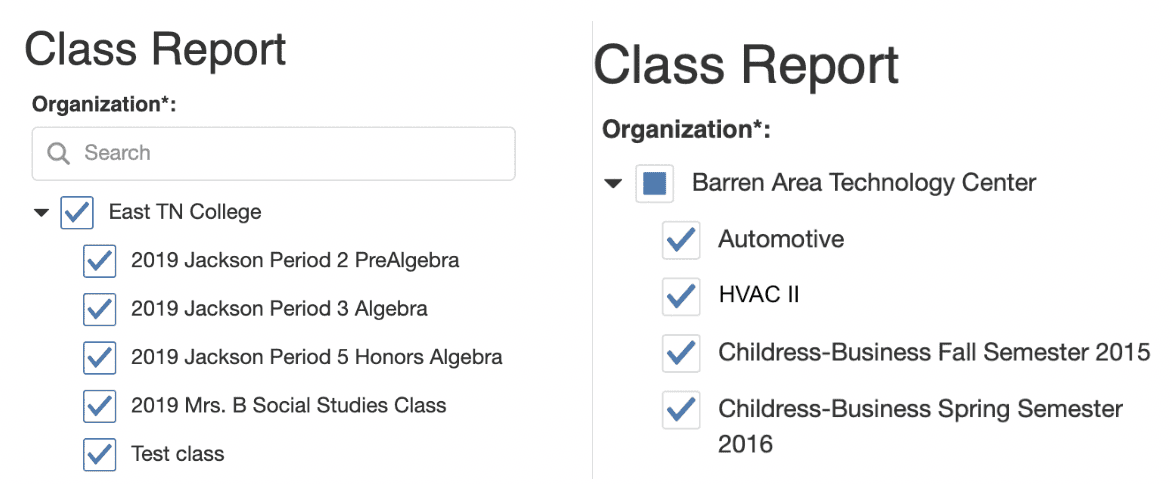Screen dimensions: 1172x484
Task: Toggle the Barren Area Technology Center checkbox
Action: pos(654,183)
